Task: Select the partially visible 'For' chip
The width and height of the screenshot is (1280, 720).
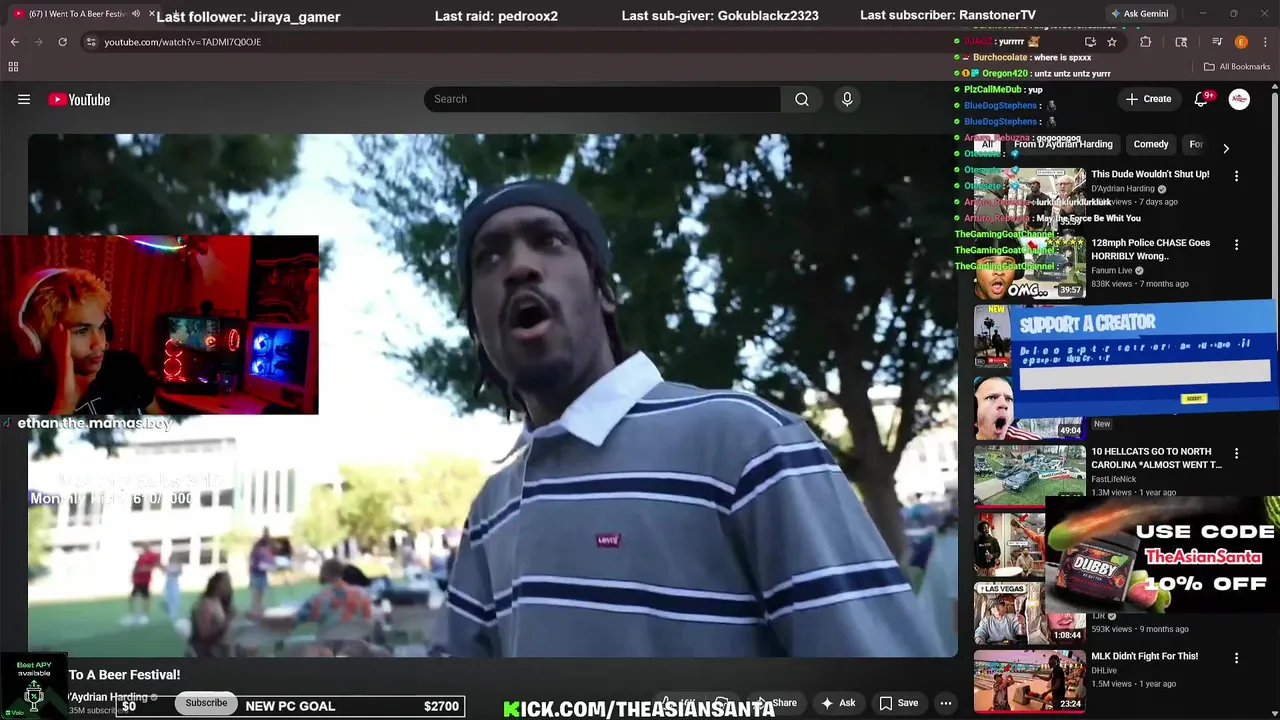Action: tap(1195, 144)
